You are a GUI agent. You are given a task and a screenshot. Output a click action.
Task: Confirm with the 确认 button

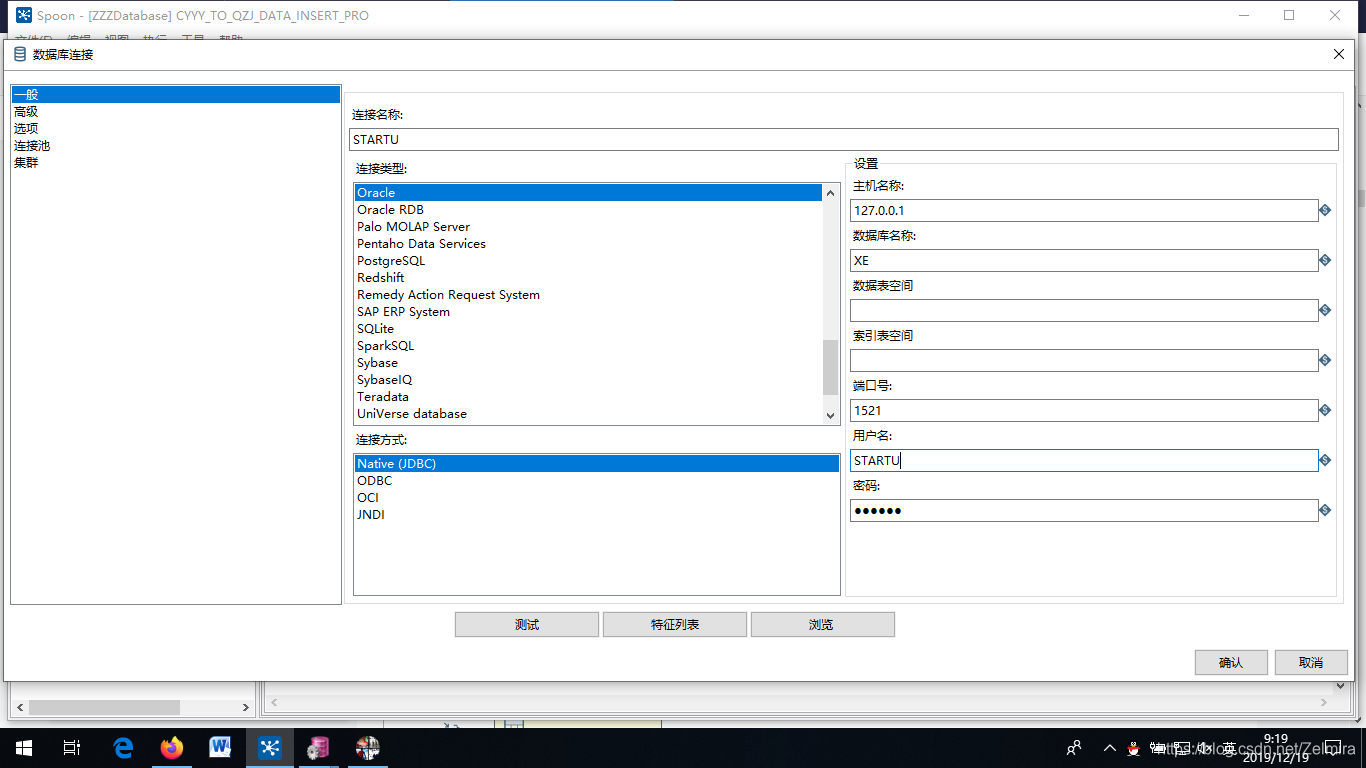tap(1231, 662)
